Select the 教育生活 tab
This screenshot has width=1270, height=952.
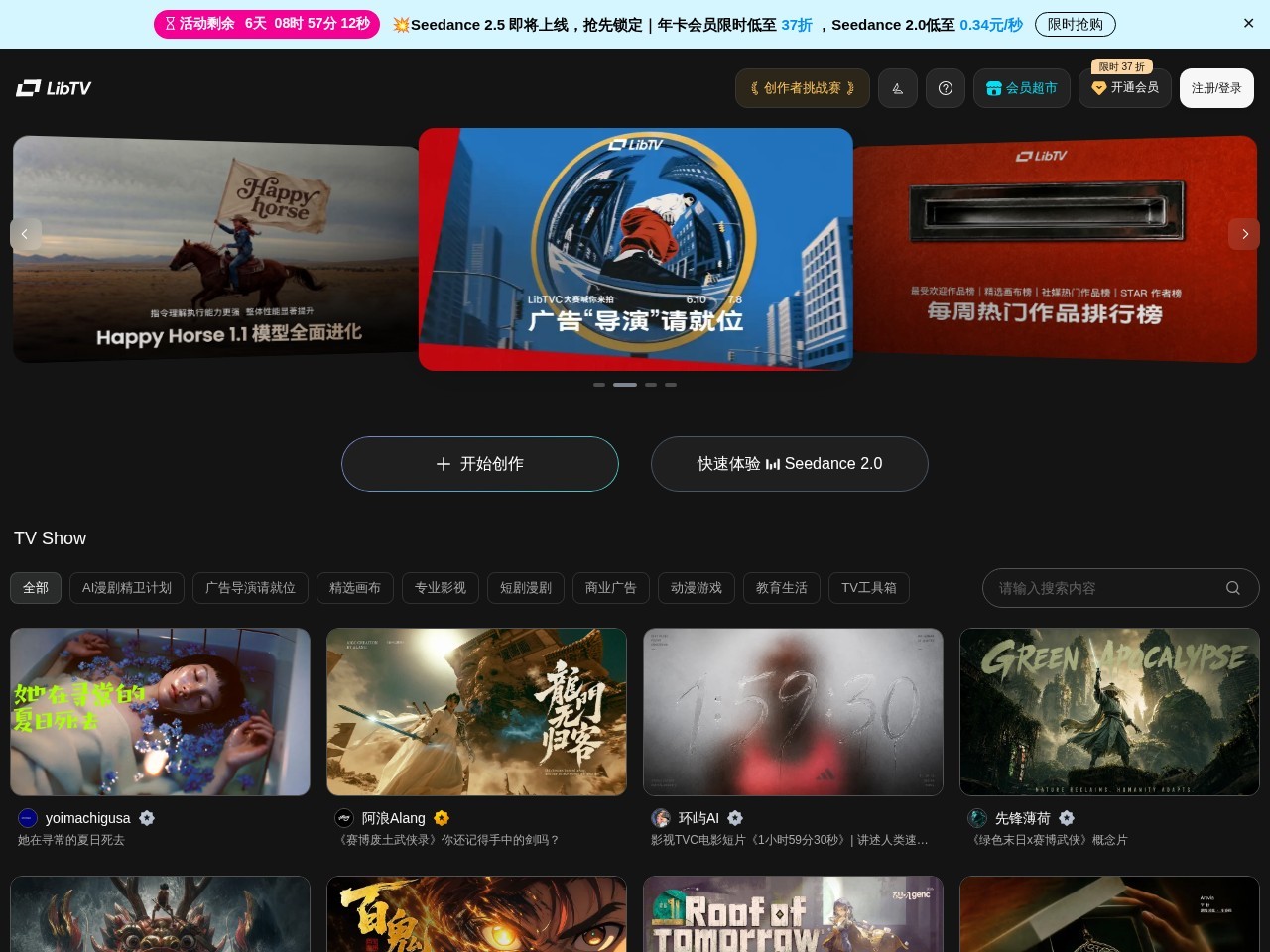(x=782, y=588)
